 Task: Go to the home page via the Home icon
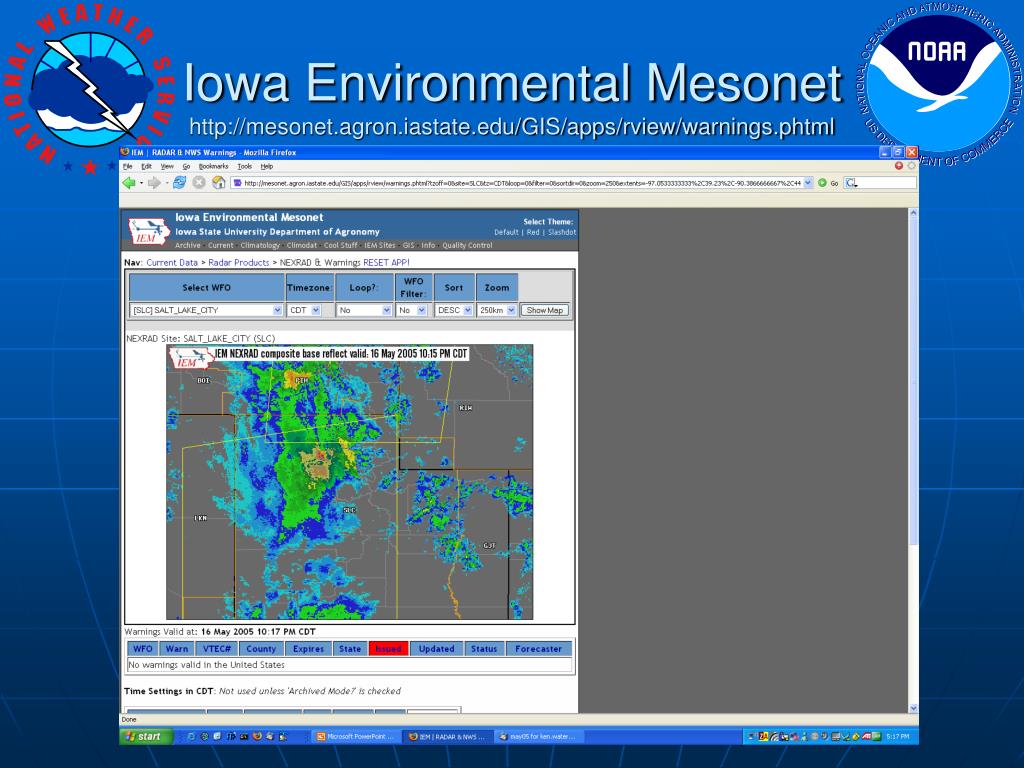(219, 183)
